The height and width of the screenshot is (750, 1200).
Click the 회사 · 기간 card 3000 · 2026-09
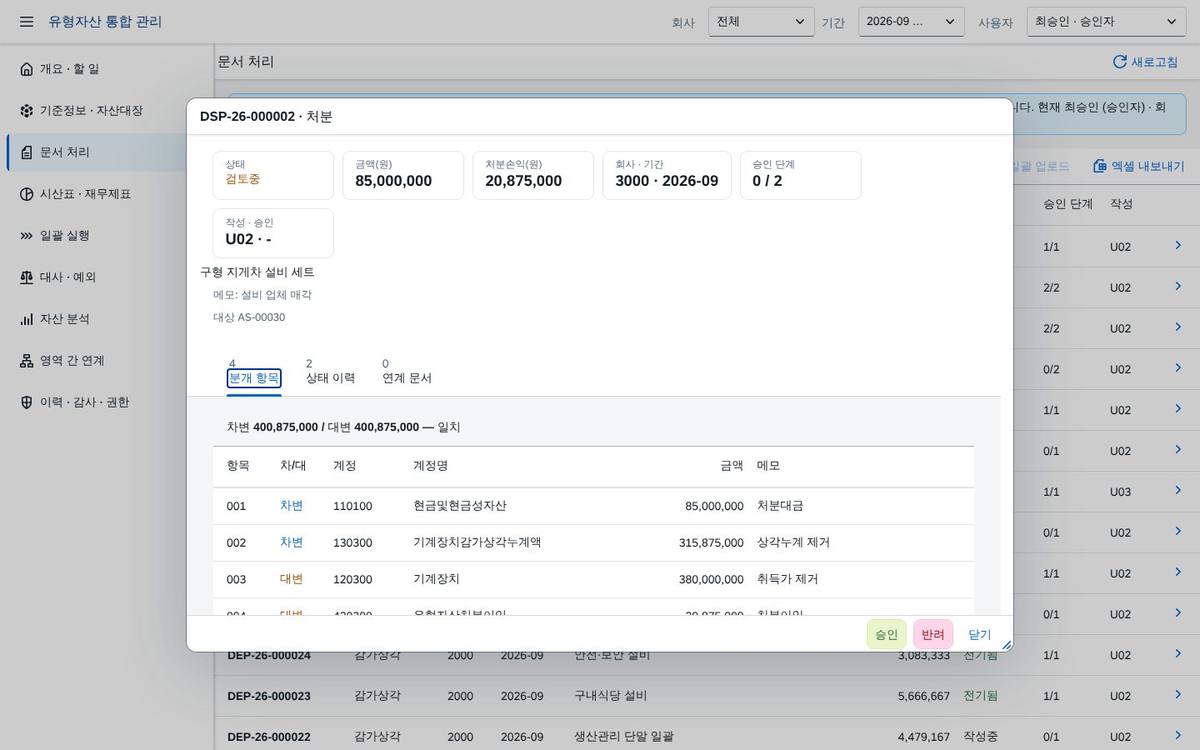pos(667,175)
